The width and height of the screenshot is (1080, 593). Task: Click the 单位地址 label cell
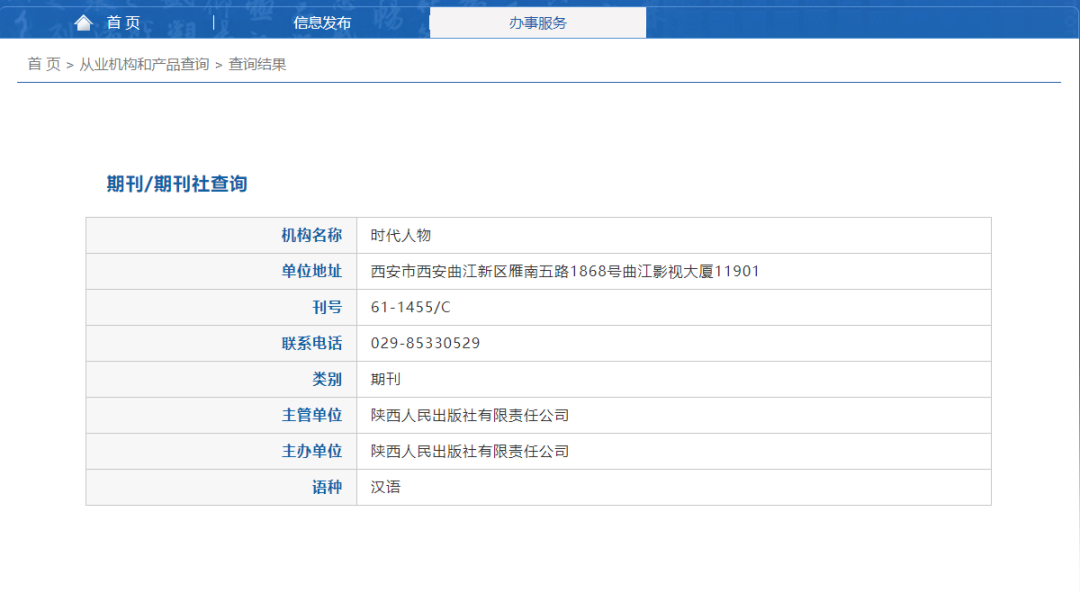(x=221, y=271)
